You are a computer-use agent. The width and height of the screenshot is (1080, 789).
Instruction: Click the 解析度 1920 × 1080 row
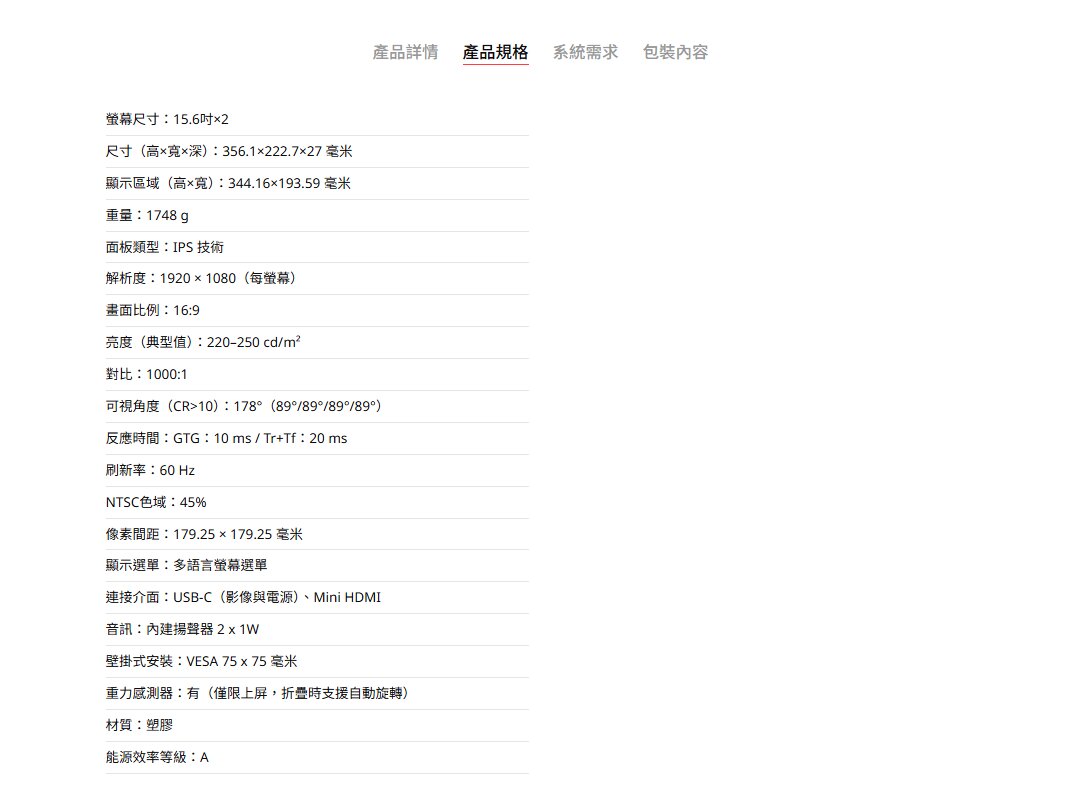[201, 279]
